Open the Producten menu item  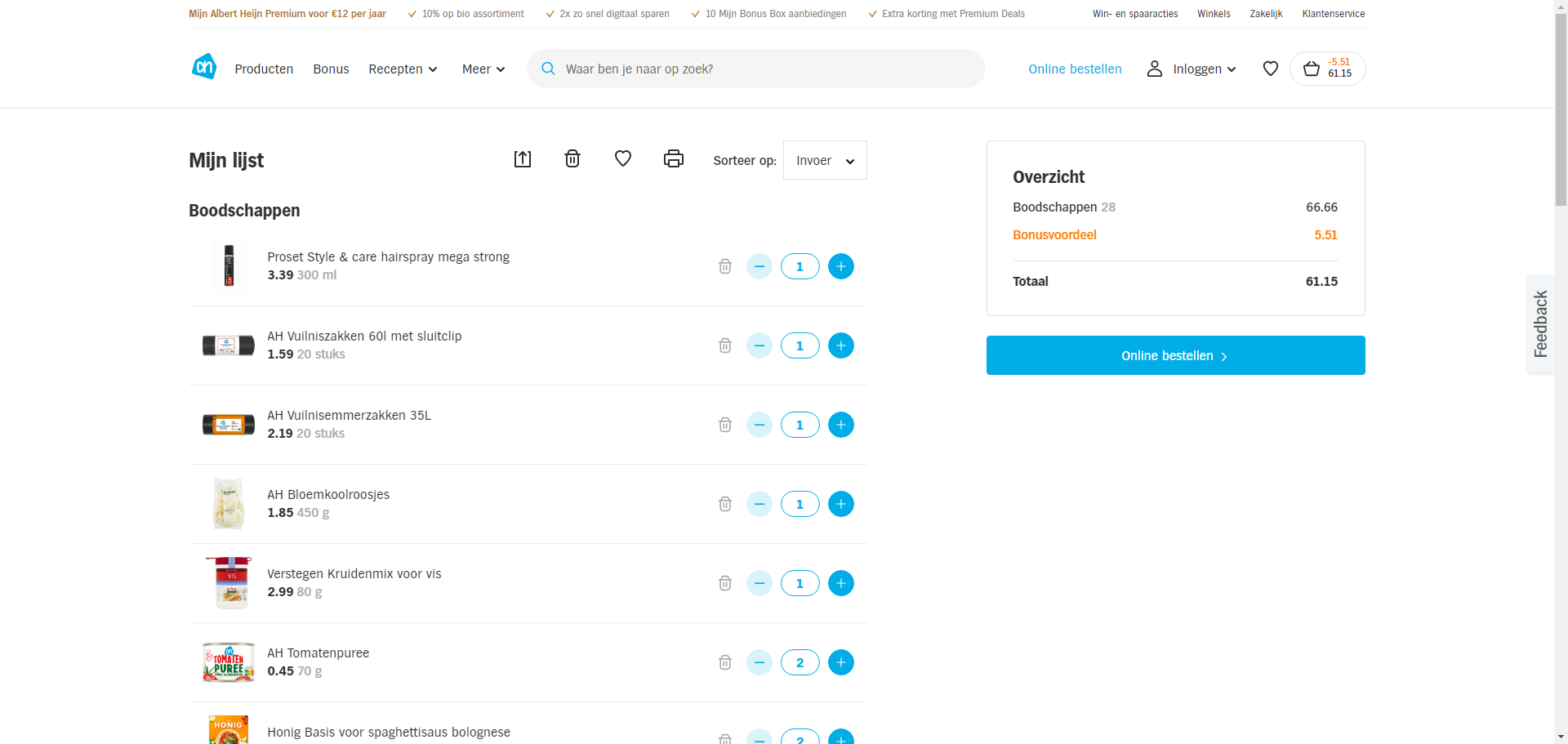click(264, 69)
